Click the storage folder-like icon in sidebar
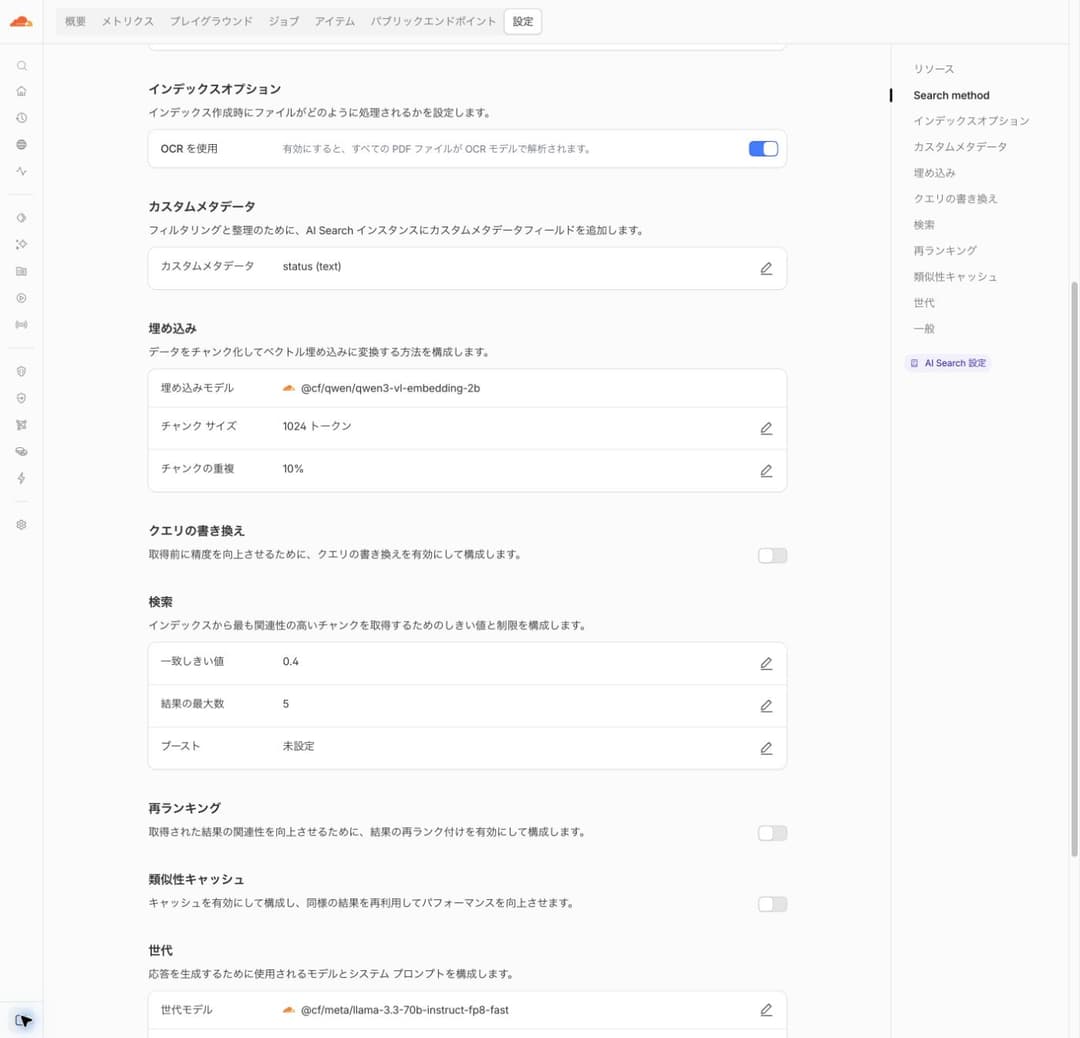1080x1038 pixels. (21, 271)
